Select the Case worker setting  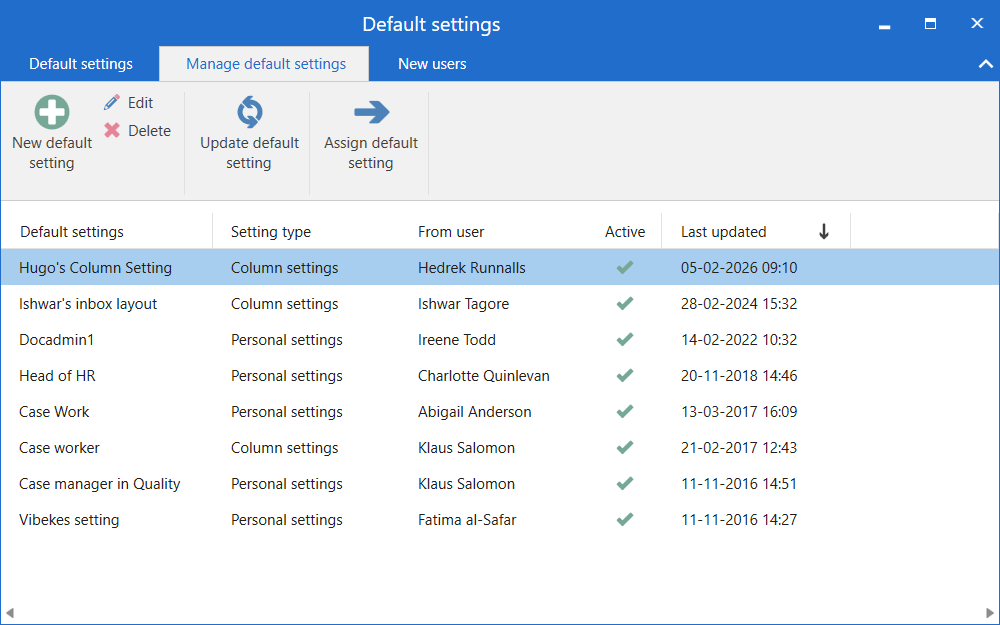click(x=59, y=448)
